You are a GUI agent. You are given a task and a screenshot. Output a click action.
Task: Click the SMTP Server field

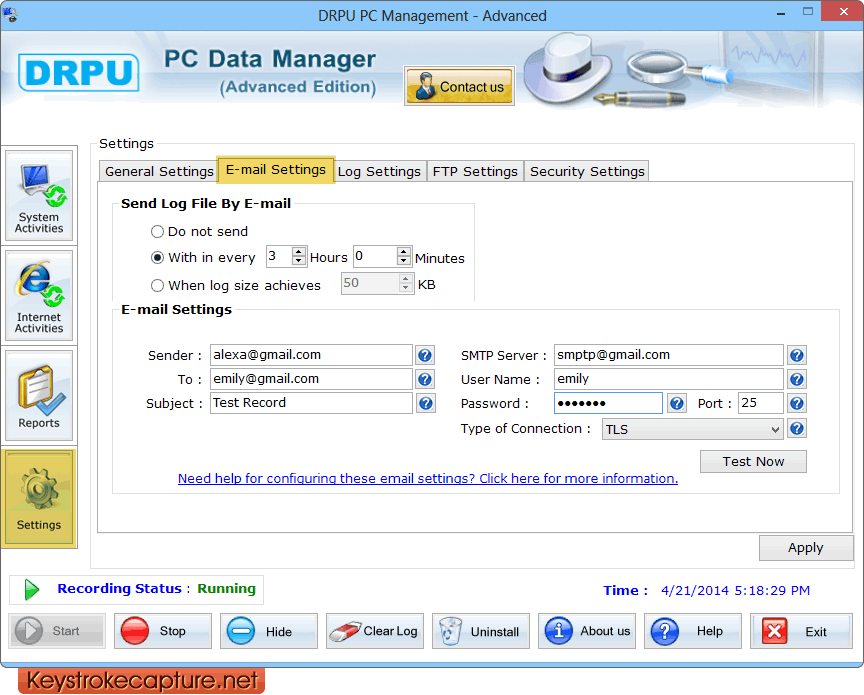[x=668, y=355]
